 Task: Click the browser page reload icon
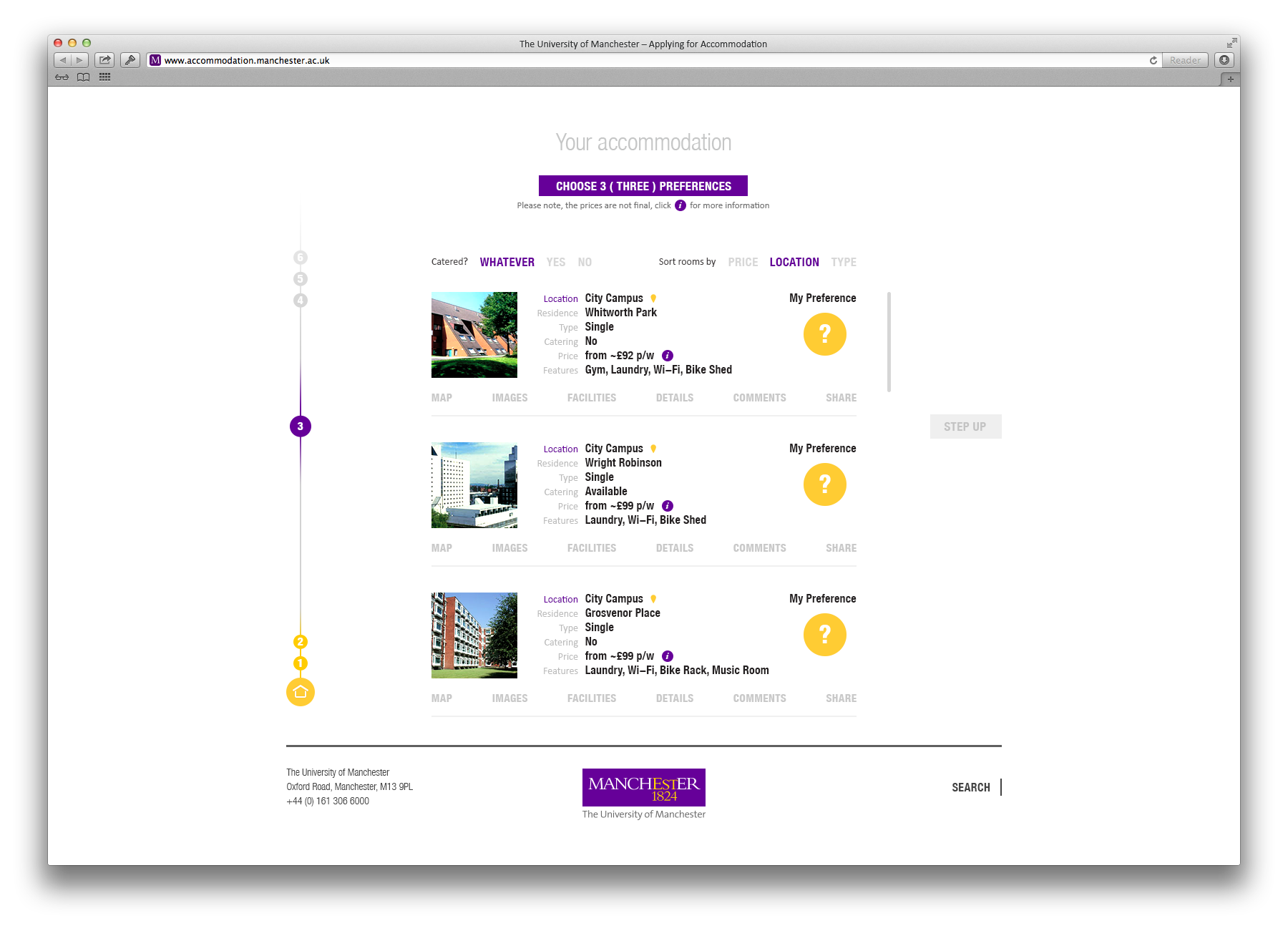(1153, 61)
